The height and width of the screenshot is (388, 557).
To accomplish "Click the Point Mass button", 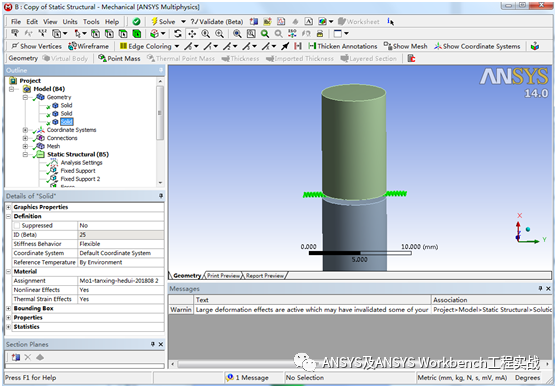I will (x=119, y=58).
